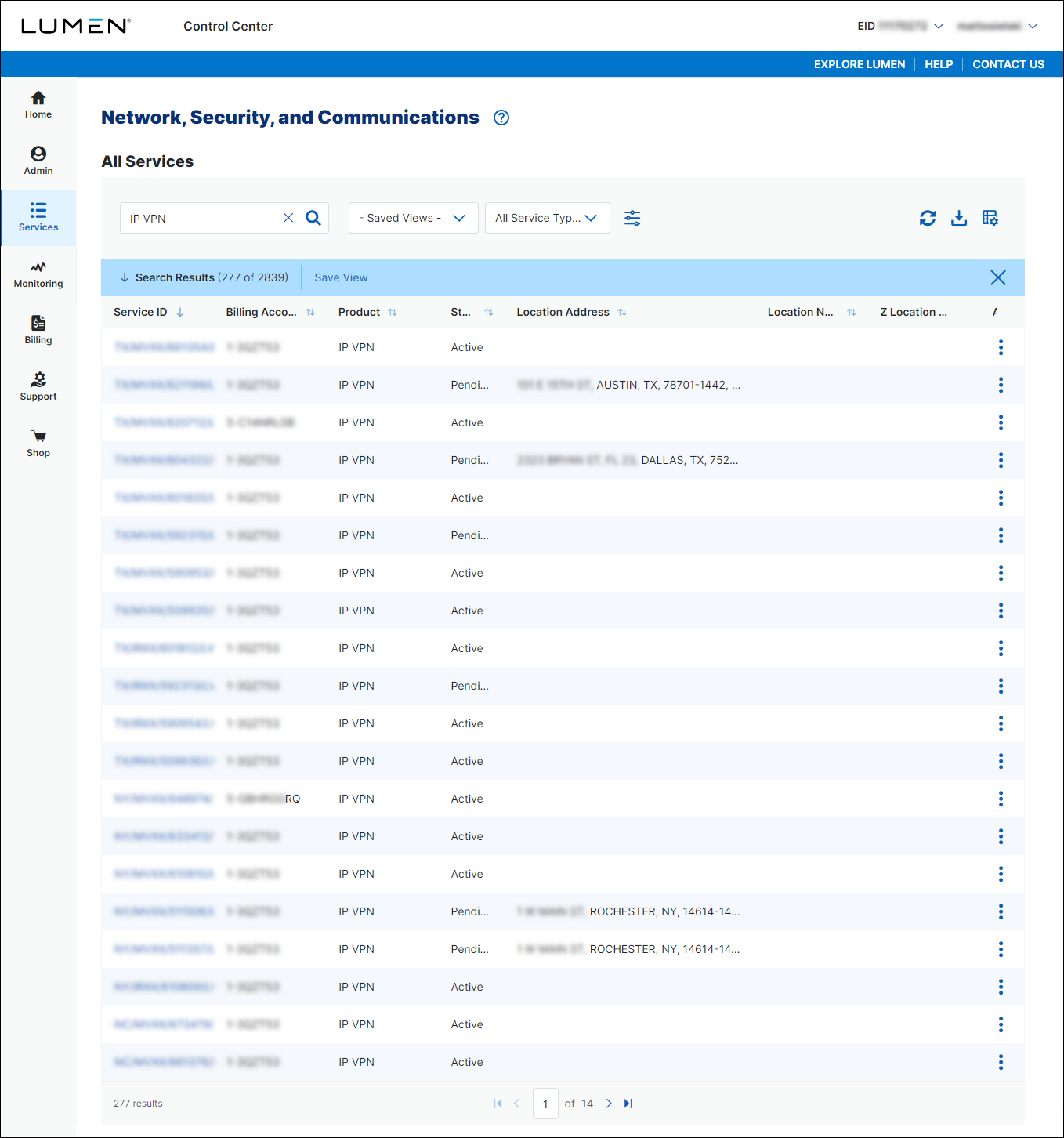The width and height of the screenshot is (1064, 1138).
Task: Open EXPLORE LUMEN menu
Action: (860, 64)
